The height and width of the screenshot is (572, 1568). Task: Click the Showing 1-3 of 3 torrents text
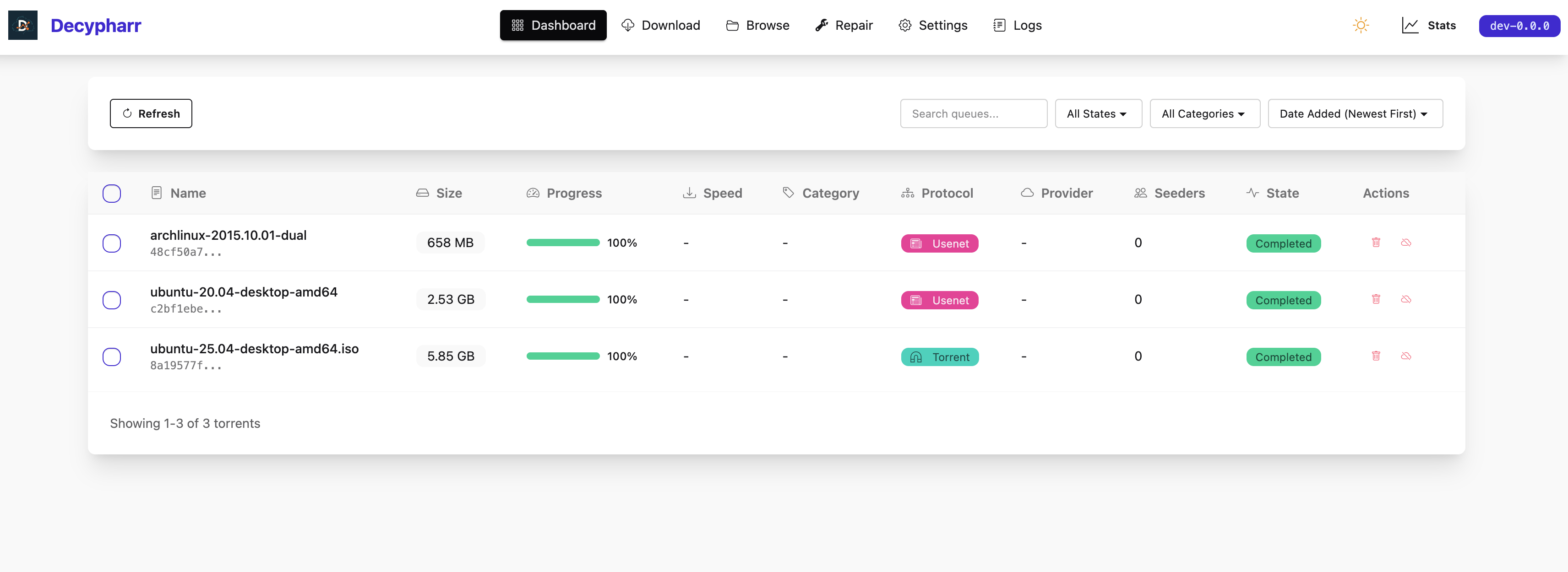point(185,423)
